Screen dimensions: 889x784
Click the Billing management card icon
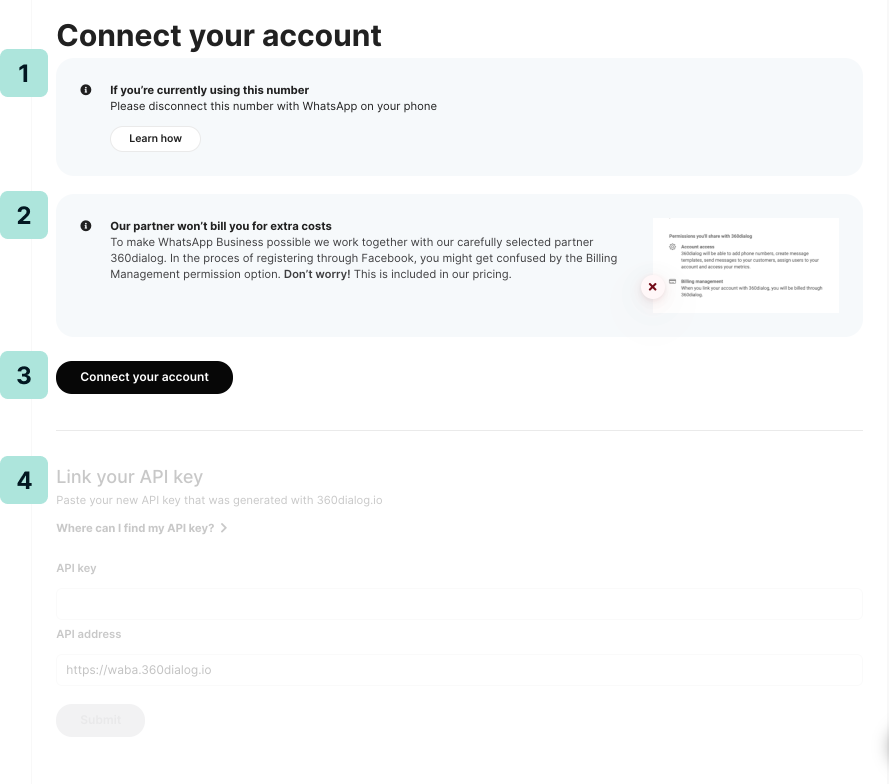(673, 282)
